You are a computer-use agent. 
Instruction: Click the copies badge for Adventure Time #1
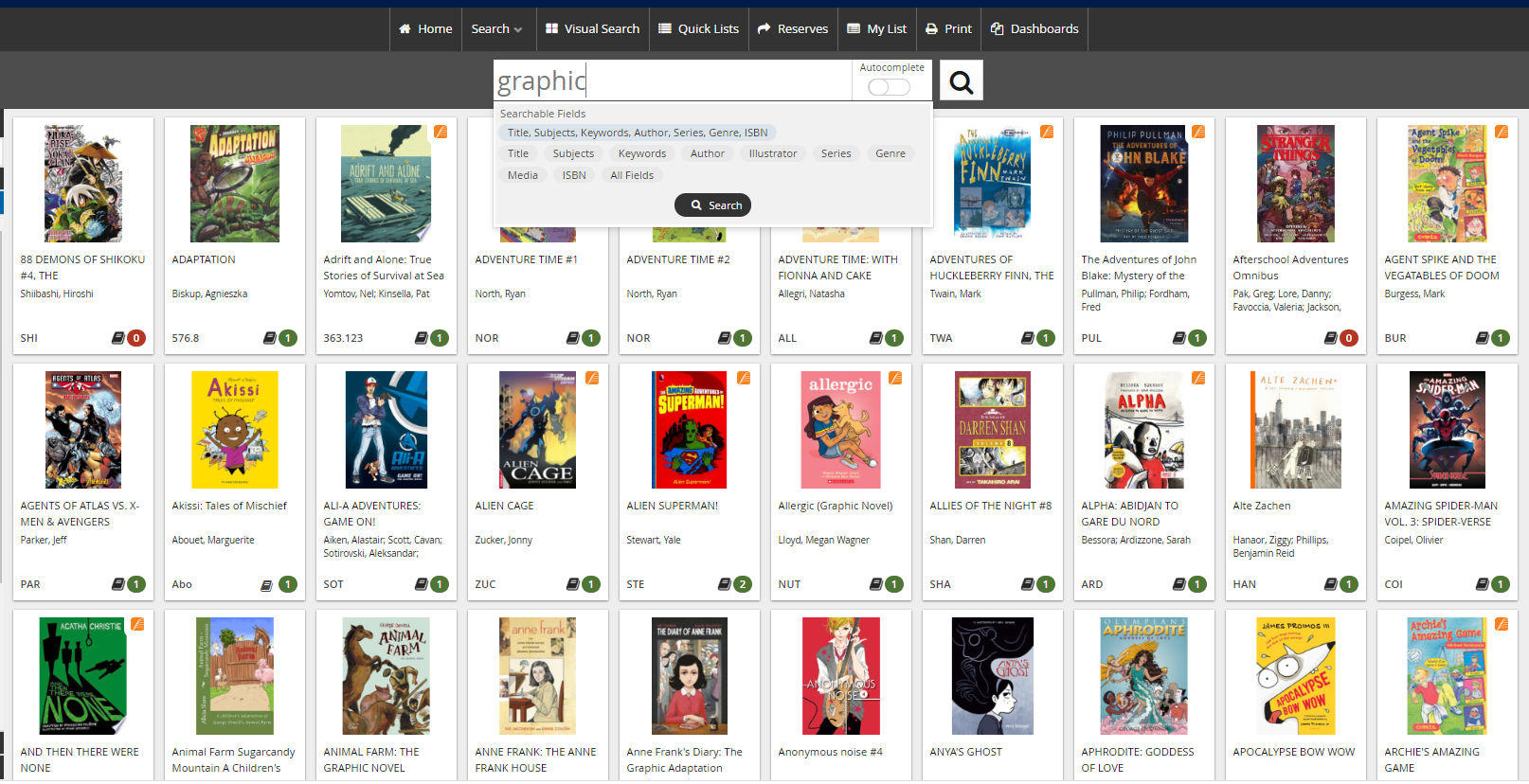[x=591, y=338]
